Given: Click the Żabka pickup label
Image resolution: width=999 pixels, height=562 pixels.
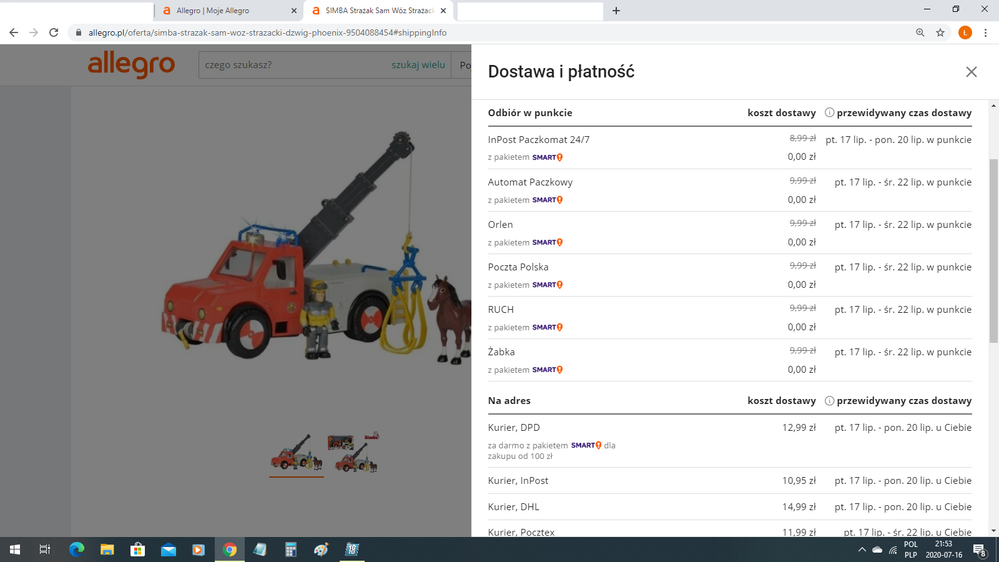Looking at the screenshot, I should [501, 352].
